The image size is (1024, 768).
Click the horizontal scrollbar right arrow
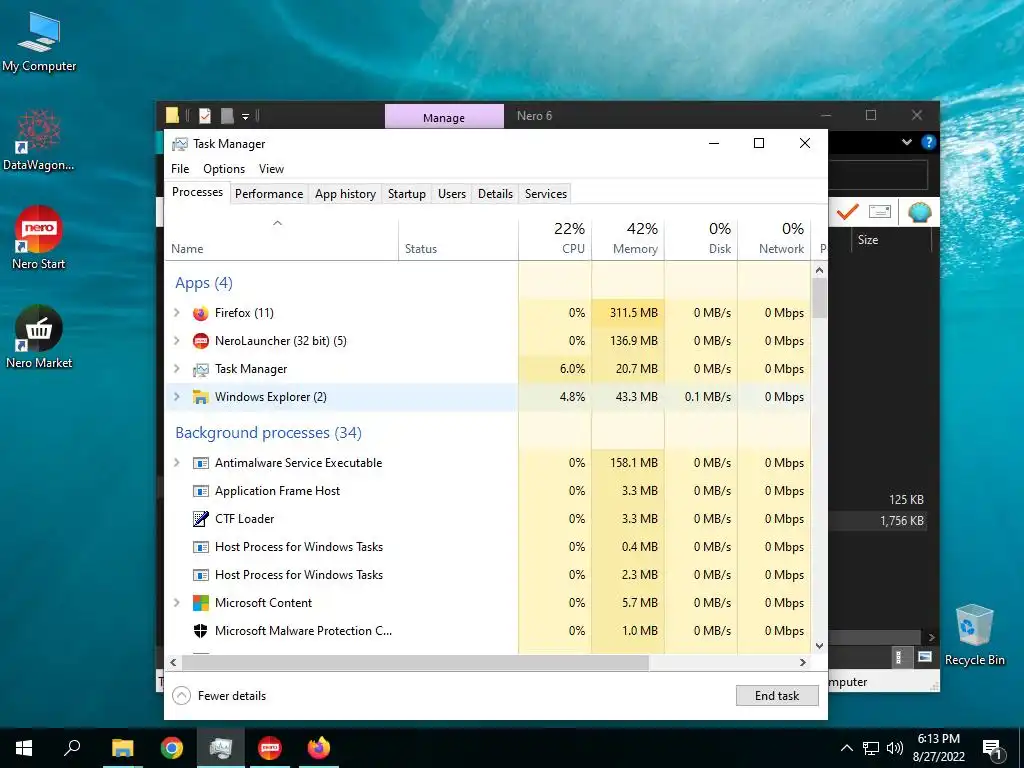pyautogui.click(x=803, y=662)
